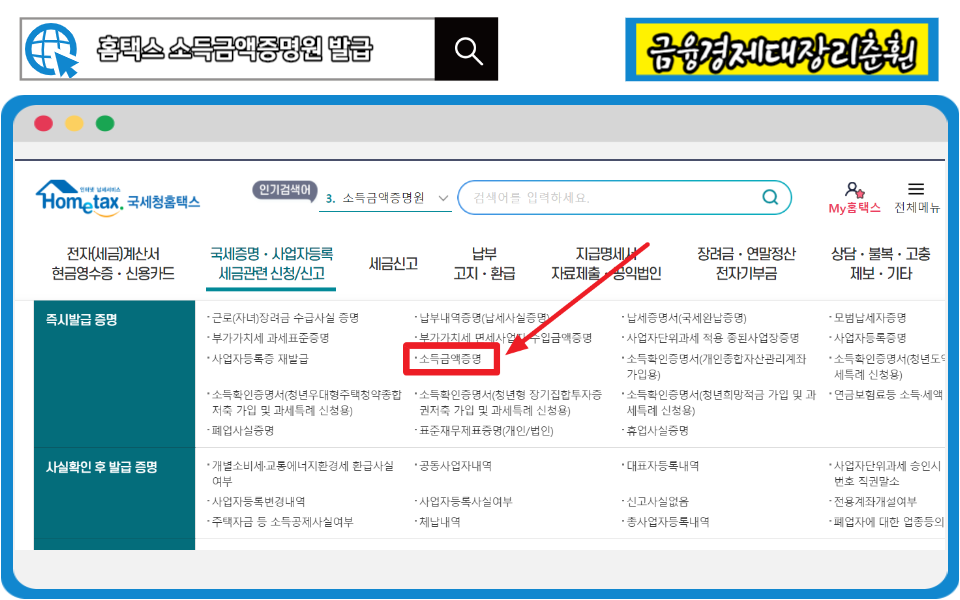Open 장려금·연말정산 전자기부금 menu
This screenshot has width=960, height=600.
point(746,264)
